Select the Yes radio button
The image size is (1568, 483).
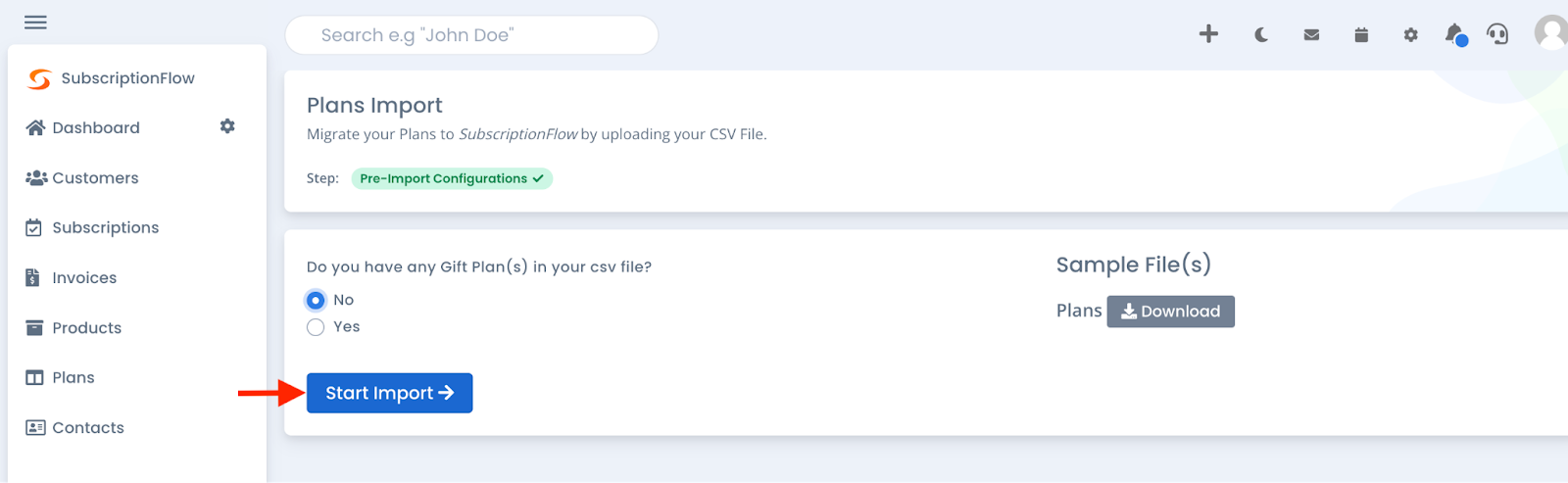pyautogui.click(x=316, y=327)
